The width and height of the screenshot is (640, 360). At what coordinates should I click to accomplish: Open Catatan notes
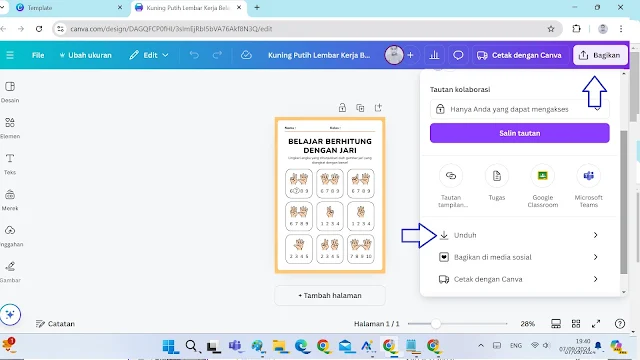55,324
